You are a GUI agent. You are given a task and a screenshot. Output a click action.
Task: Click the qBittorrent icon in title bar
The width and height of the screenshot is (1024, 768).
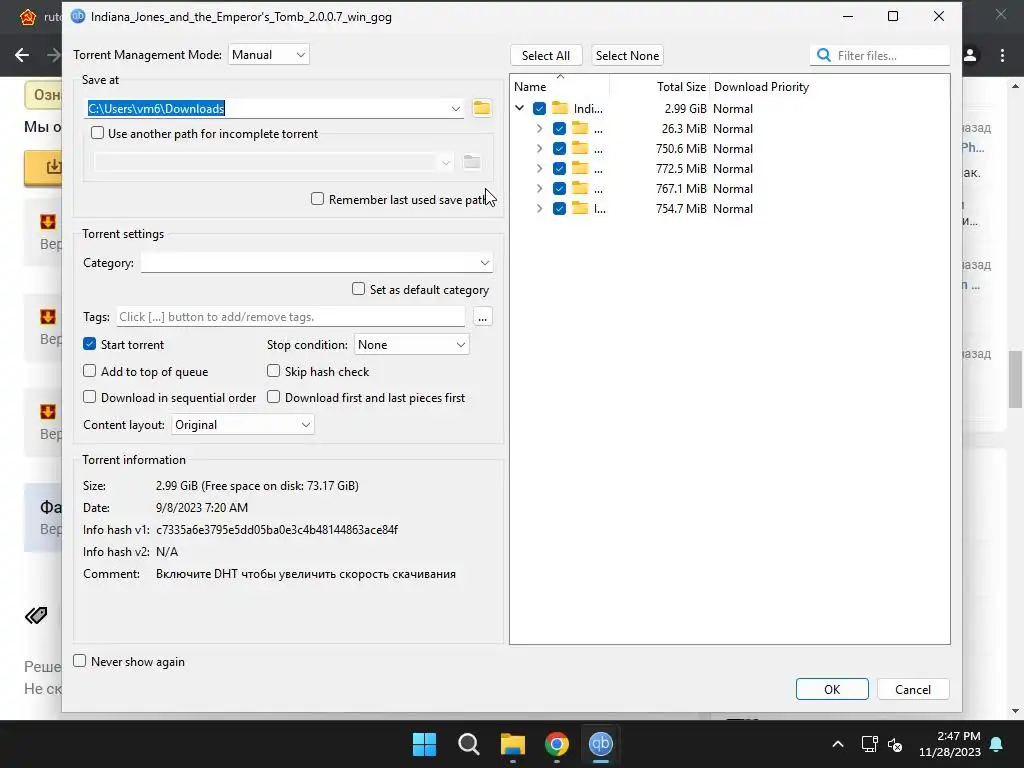click(78, 16)
